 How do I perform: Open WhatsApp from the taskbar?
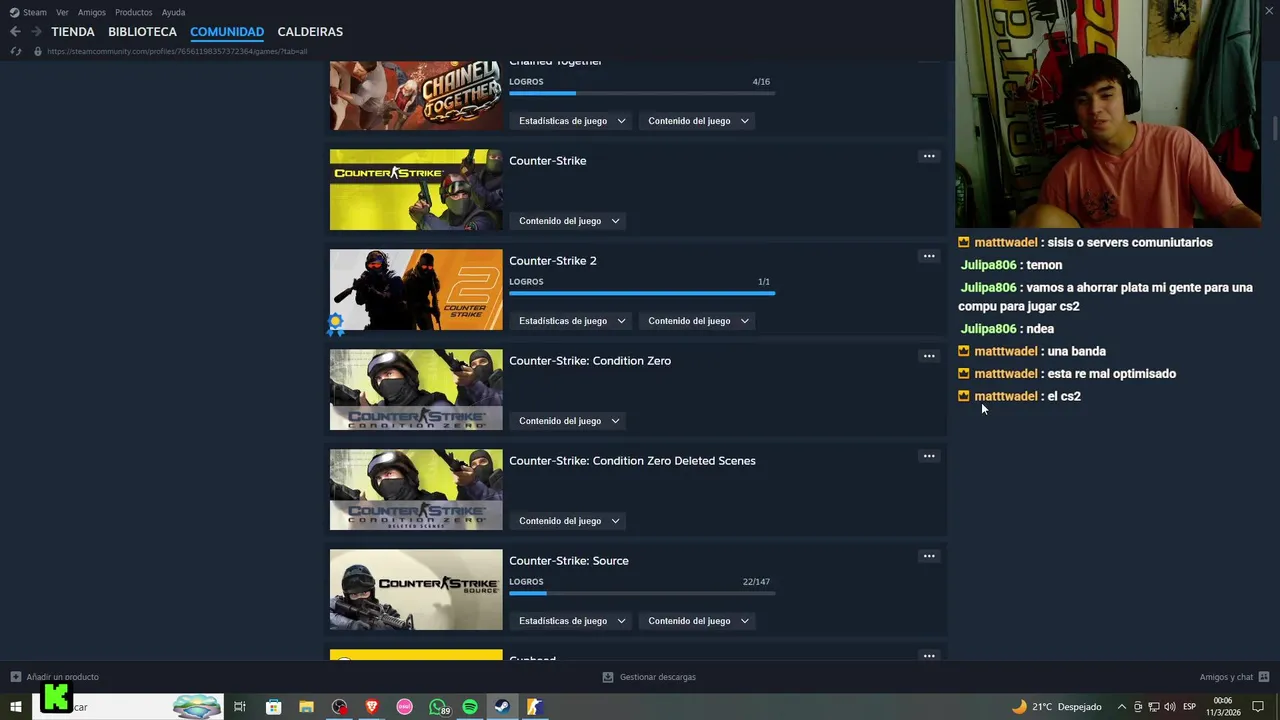(x=438, y=707)
